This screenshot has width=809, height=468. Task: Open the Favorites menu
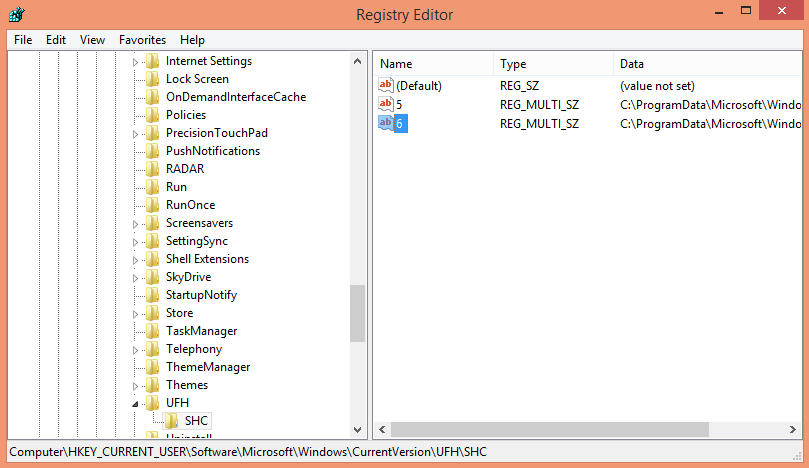(142, 40)
